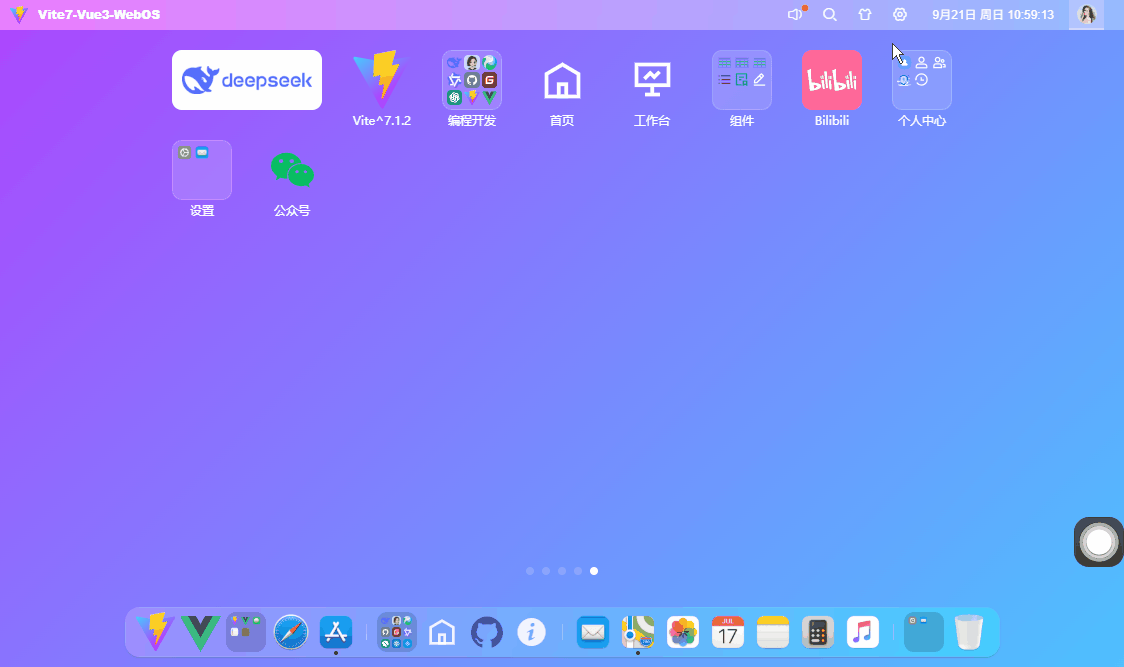Click the user avatar in top bar

(1087, 14)
